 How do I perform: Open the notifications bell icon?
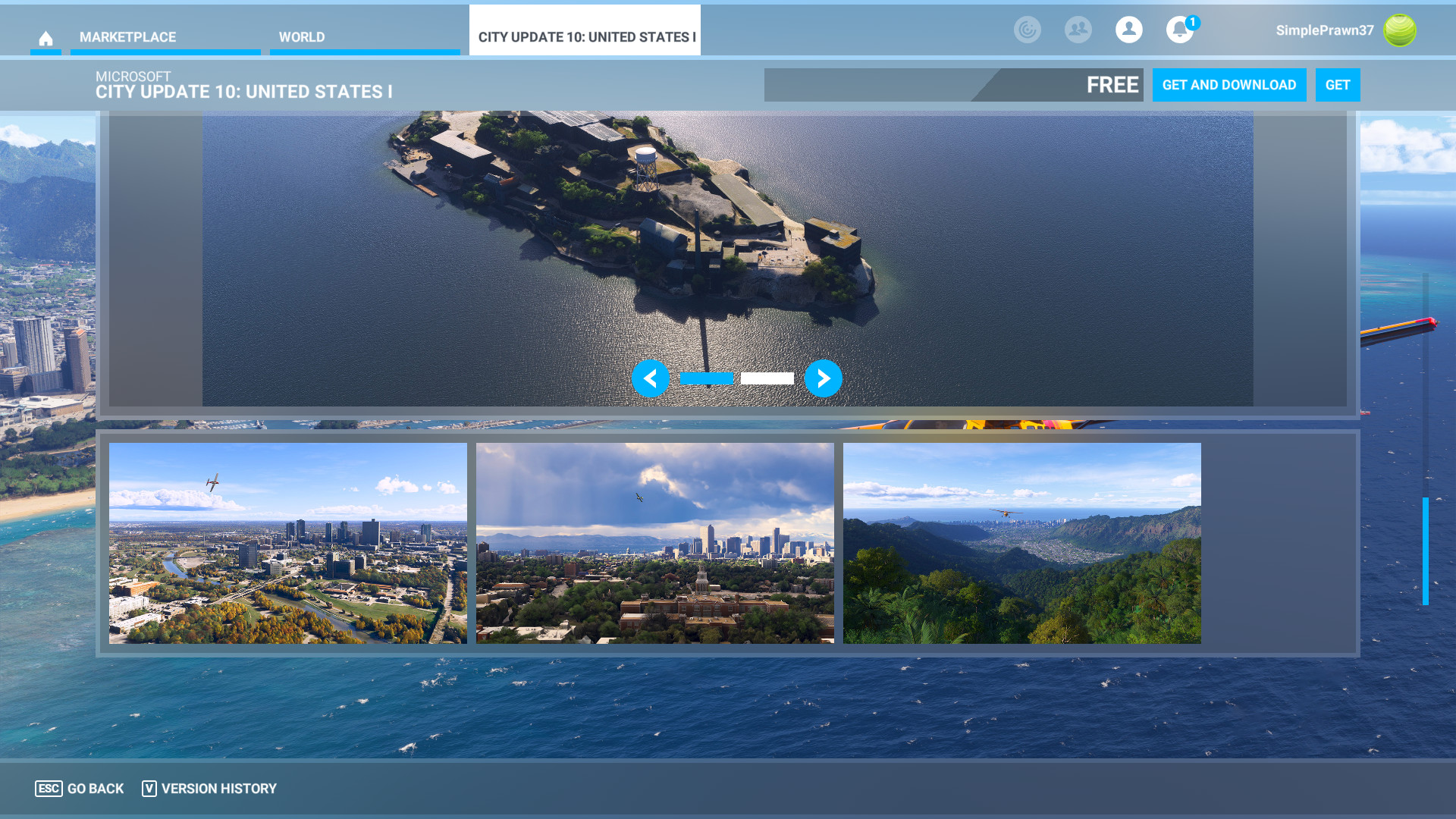tap(1179, 30)
